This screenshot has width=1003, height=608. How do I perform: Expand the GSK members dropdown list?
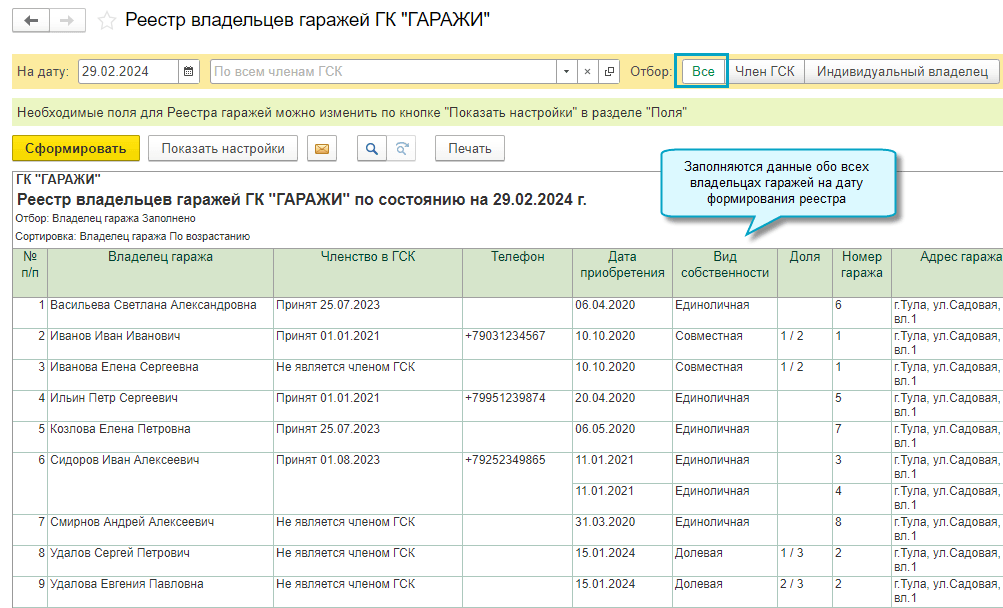coord(566,72)
